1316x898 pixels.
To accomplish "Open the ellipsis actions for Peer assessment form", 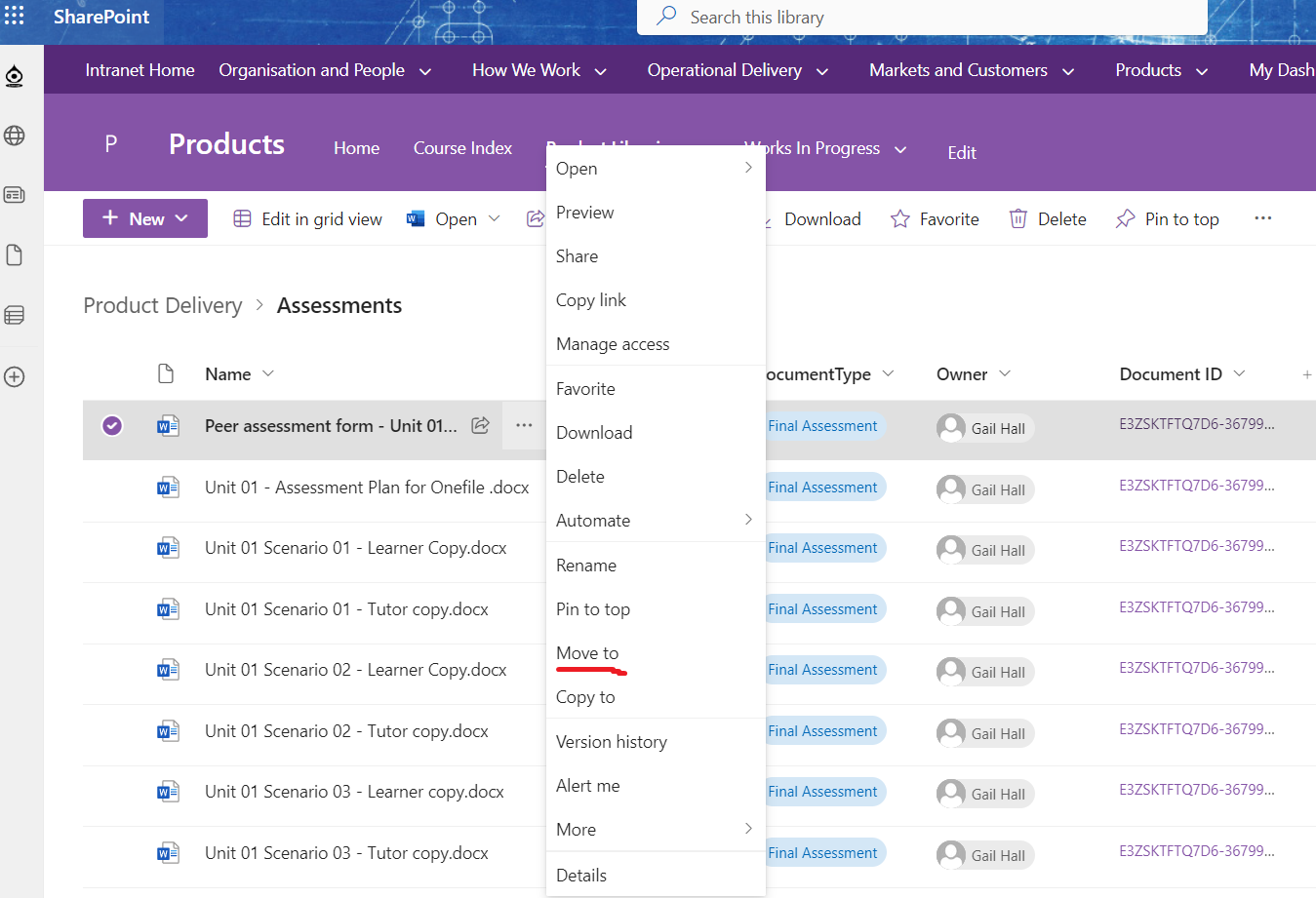I will click(x=524, y=425).
